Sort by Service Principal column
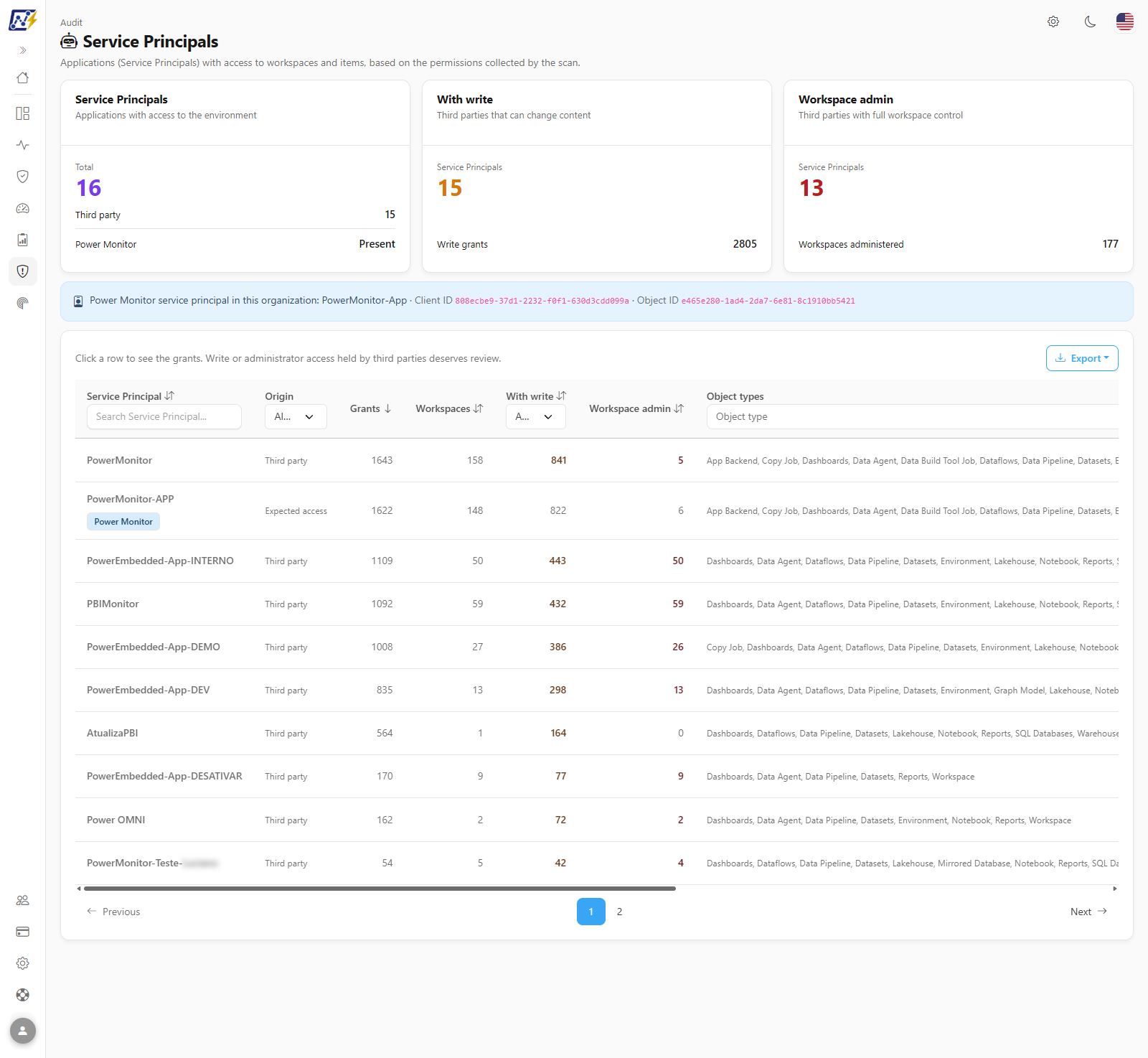This screenshot has height=1058, width=1148. 131,396
